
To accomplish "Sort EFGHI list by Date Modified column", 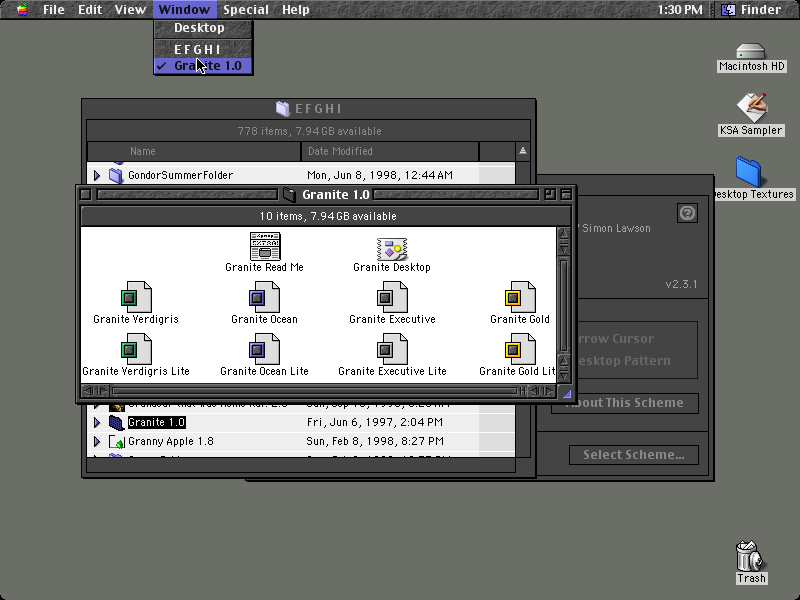I will click(x=390, y=151).
